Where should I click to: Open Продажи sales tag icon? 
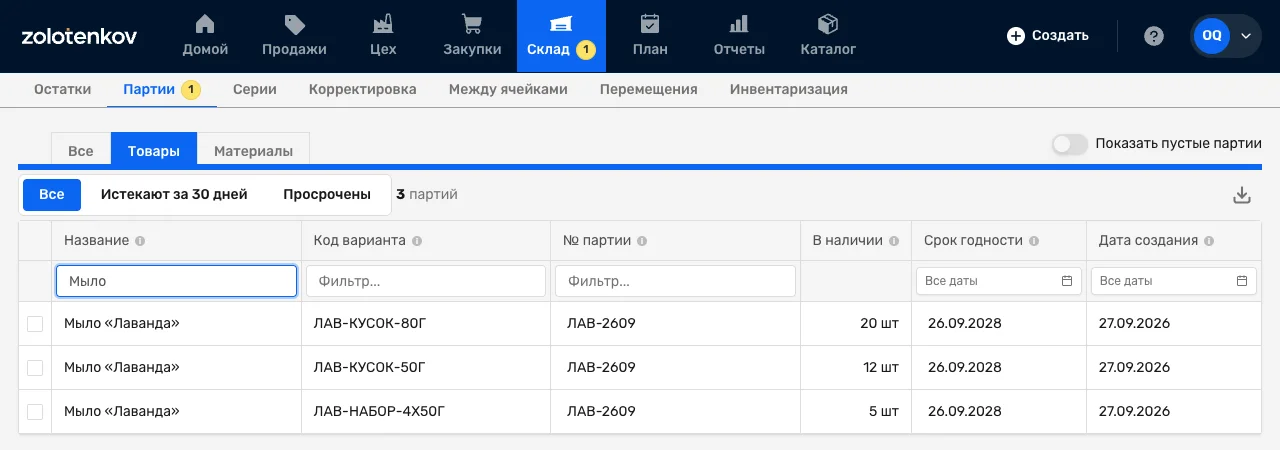click(x=294, y=24)
